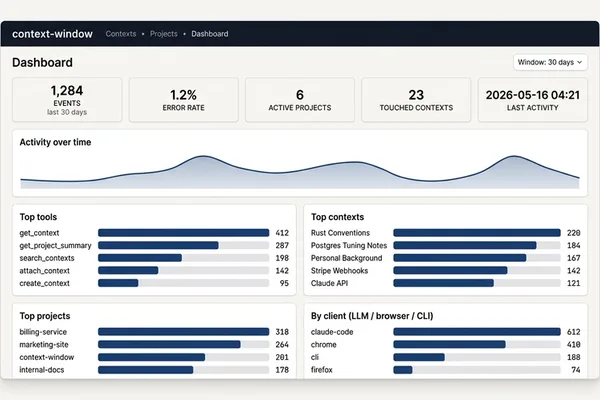Click the claude-code client label
This screenshot has width=600, height=400.
click(332, 332)
